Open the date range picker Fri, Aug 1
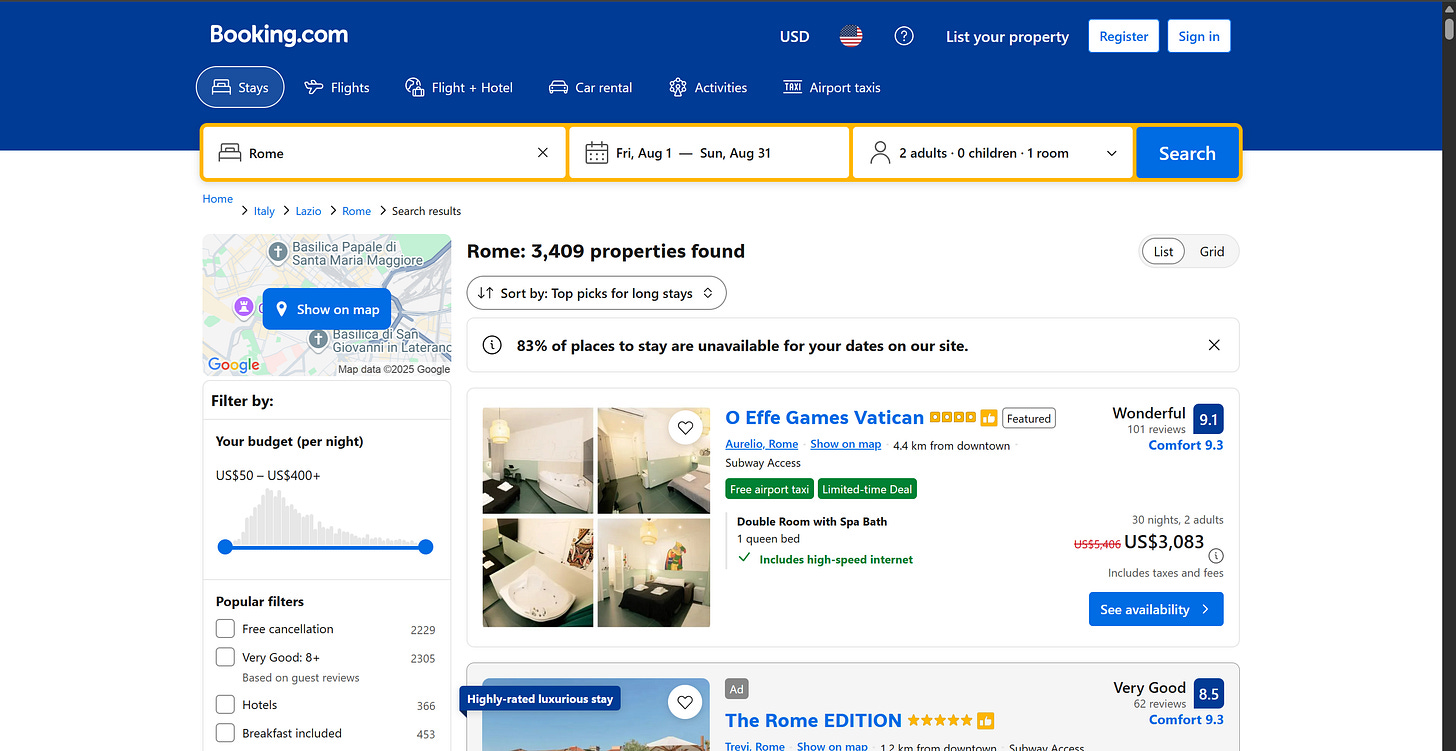Image resolution: width=1456 pixels, height=751 pixels. 710,153
